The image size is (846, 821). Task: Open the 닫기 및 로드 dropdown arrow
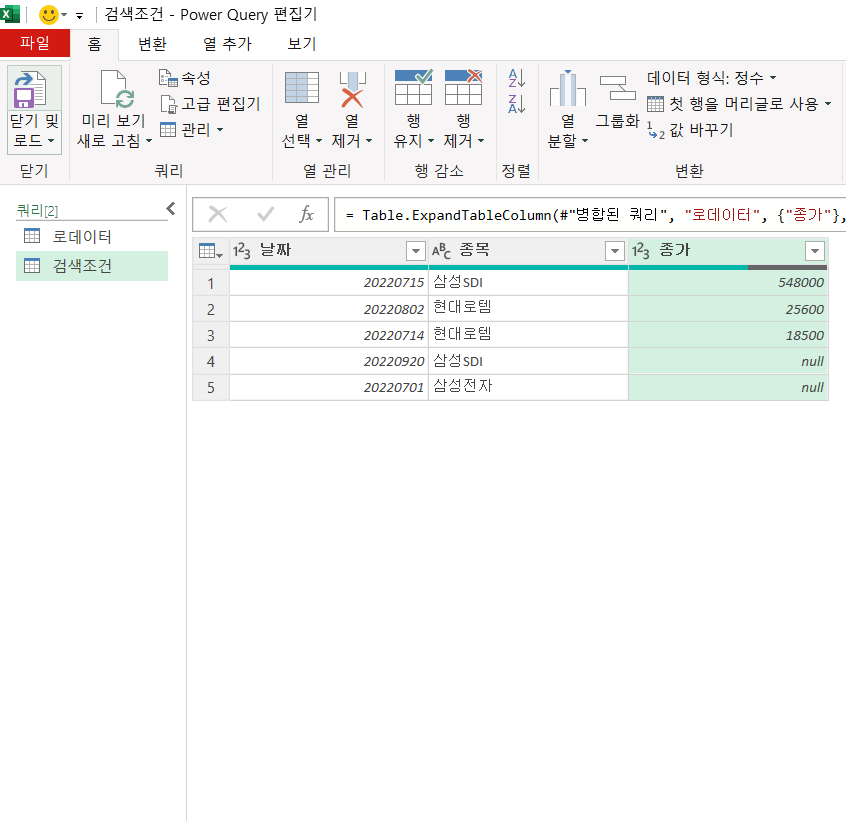pyautogui.click(x=51, y=141)
